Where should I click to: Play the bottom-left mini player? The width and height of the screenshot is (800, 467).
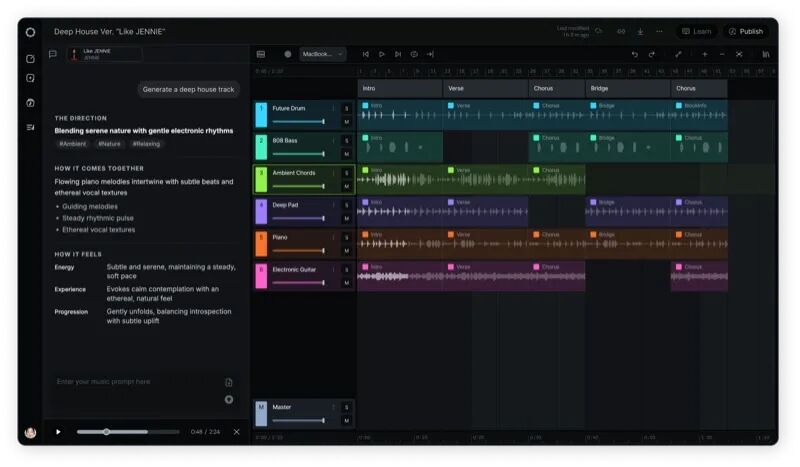pyautogui.click(x=58, y=432)
